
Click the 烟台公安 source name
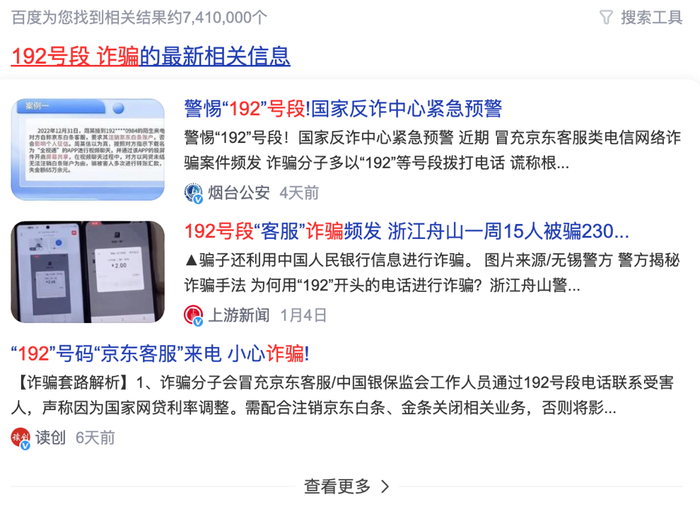click(239, 193)
